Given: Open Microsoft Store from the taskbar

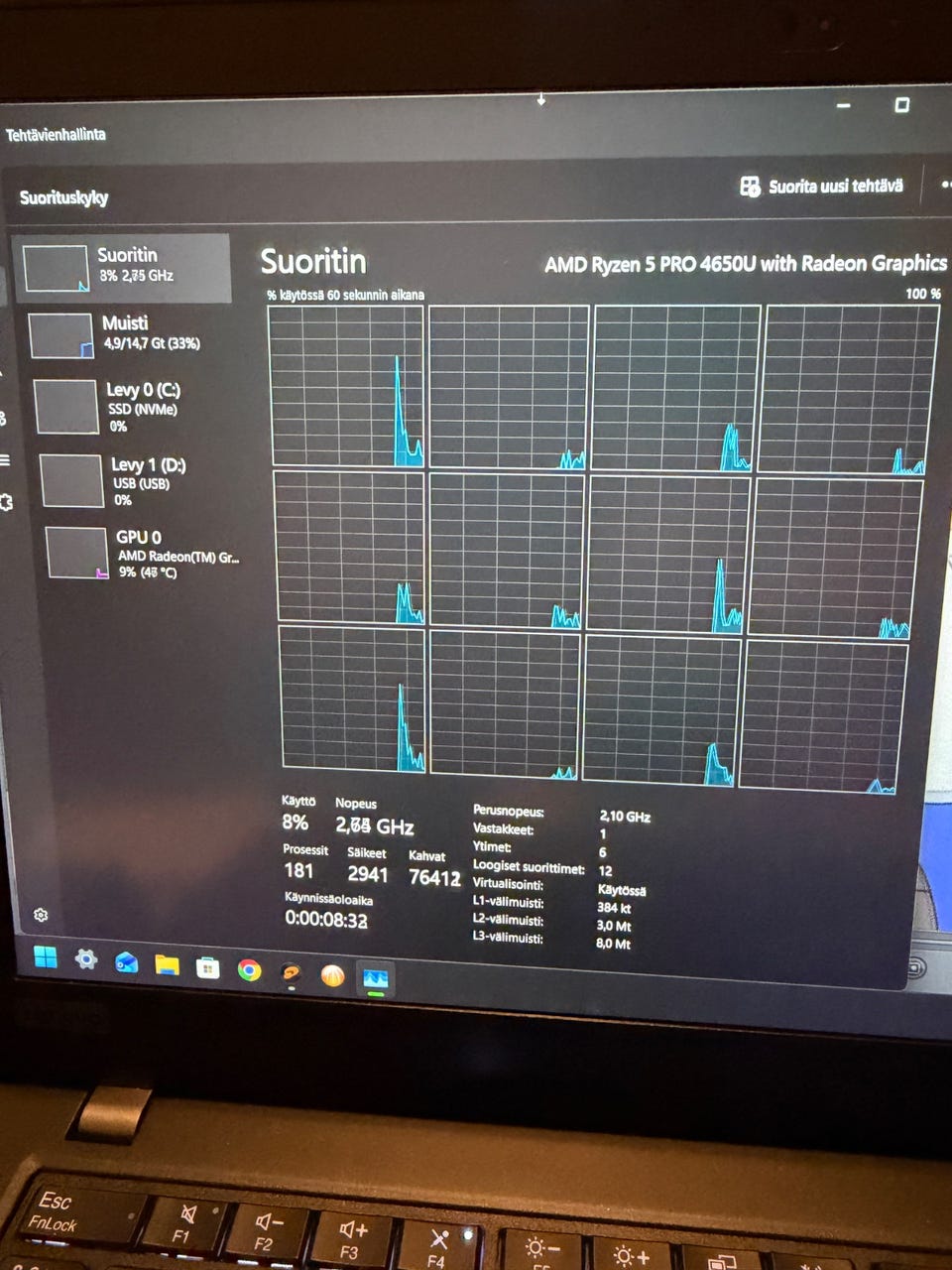Looking at the screenshot, I should click(207, 967).
